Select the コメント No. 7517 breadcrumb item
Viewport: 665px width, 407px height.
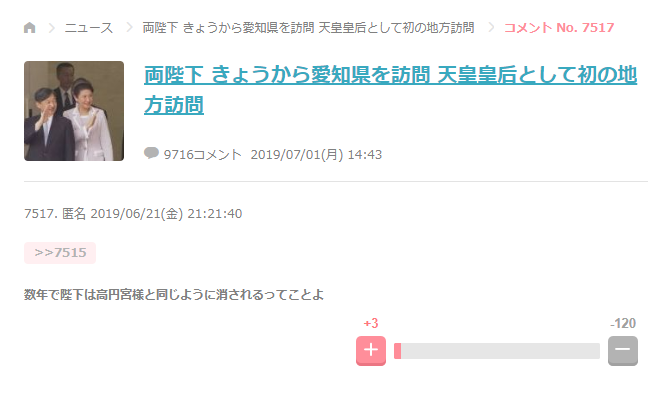point(559,28)
